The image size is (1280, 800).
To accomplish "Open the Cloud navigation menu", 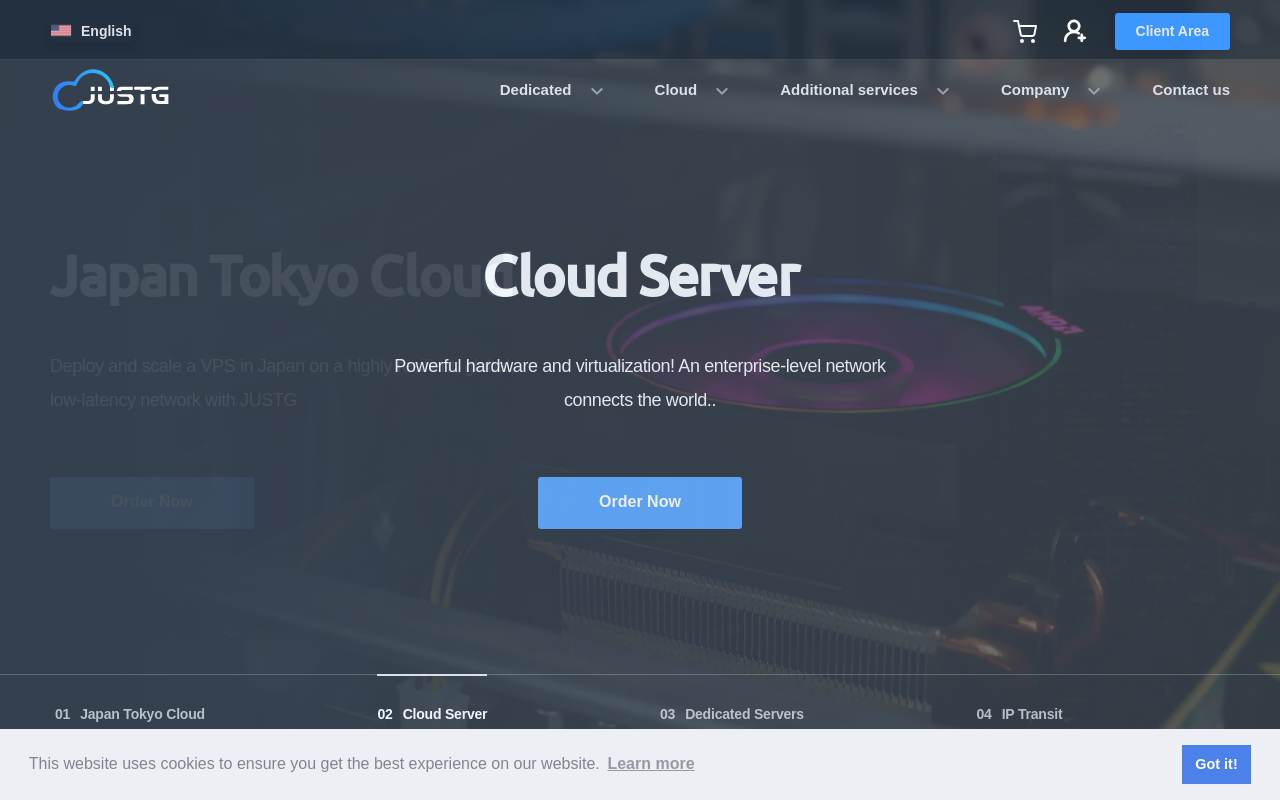I will [x=676, y=90].
